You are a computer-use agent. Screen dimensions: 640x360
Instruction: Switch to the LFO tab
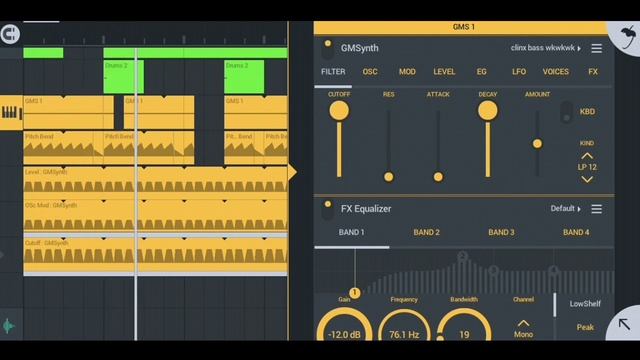pos(519,72)
